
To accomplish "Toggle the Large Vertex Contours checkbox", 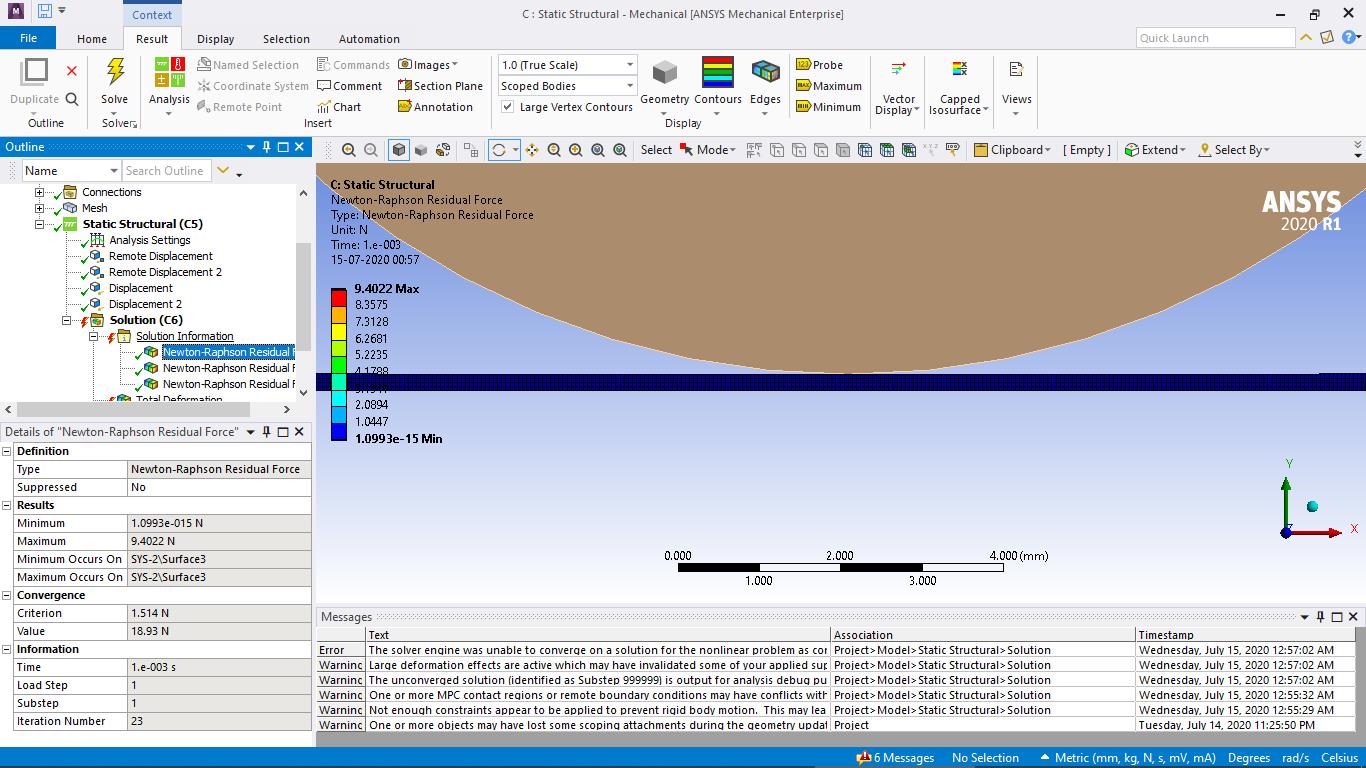I will (508, 107).
